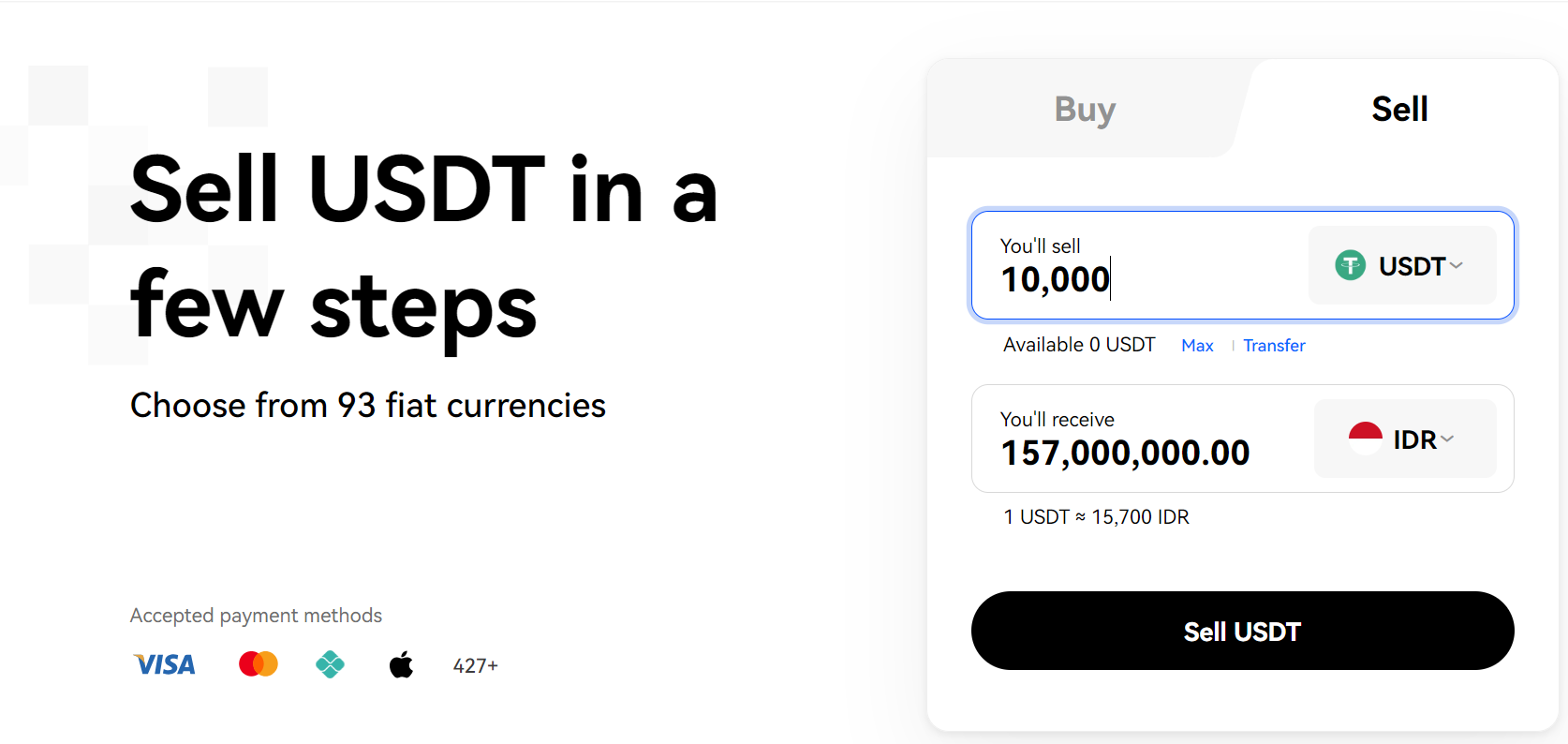Click the Mastercard logo icon

click(259, 664)
